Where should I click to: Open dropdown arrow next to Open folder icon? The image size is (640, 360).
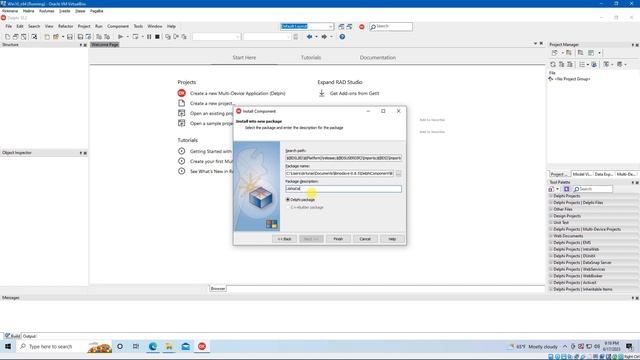coord(63,37)
